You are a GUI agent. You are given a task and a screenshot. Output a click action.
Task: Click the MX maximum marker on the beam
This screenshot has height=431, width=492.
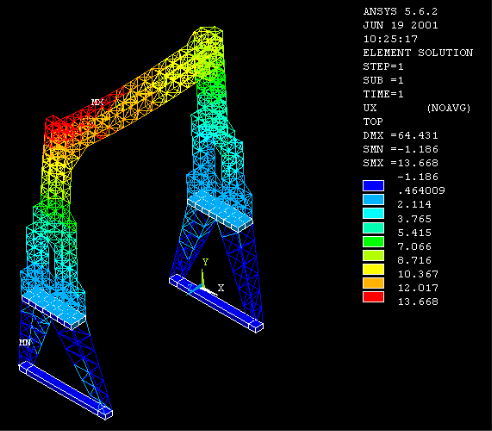click(97, 102)
